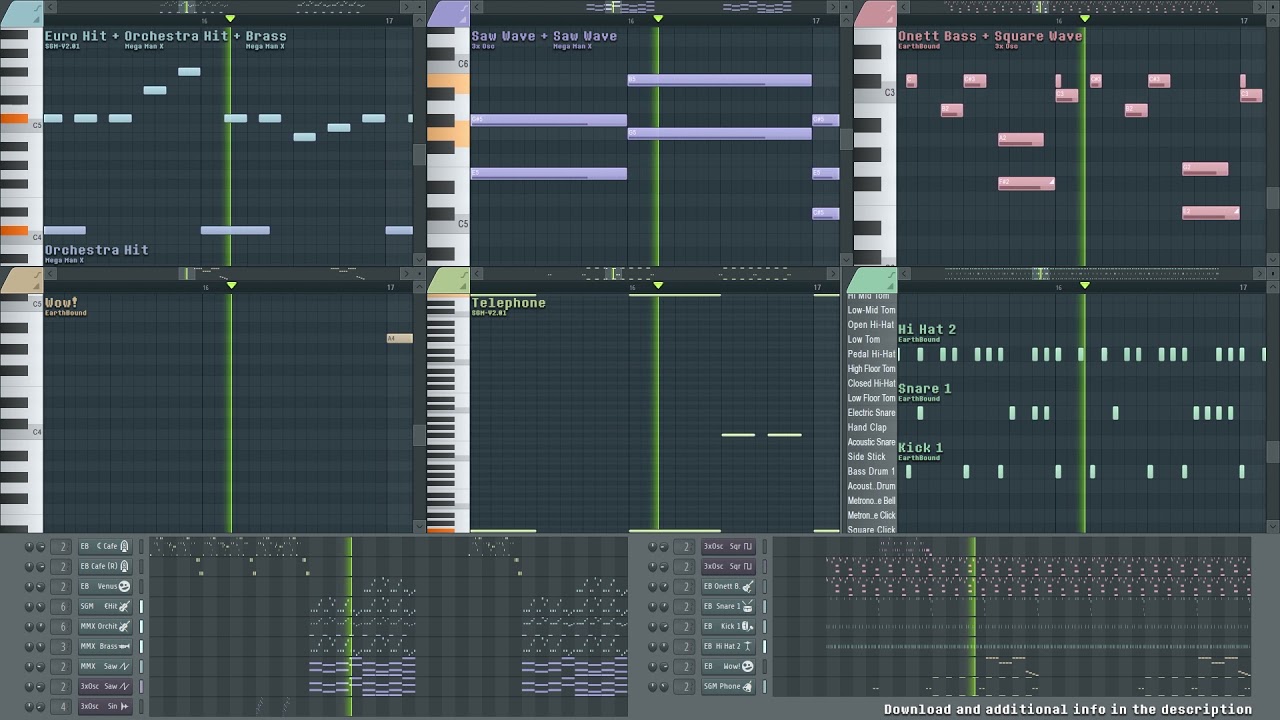Toggle select LED for EB C Cafe channel
Viewport: 1280px width, 720px height.
(141, 546)
